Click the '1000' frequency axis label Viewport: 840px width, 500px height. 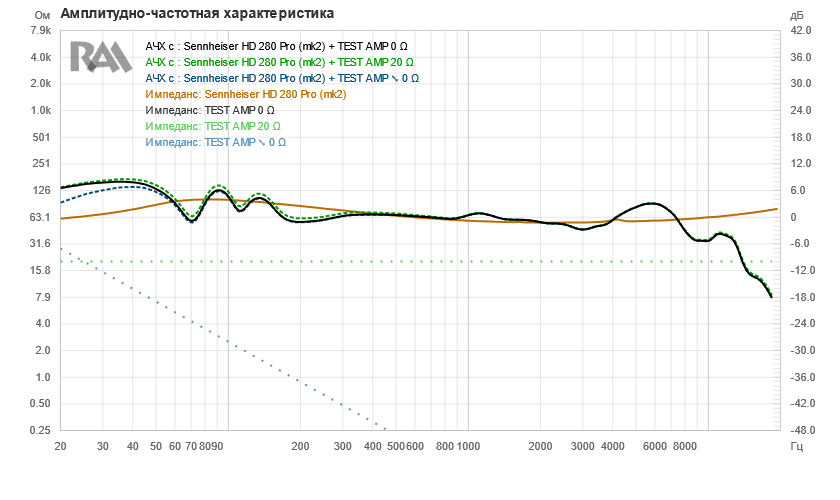pos(469,446)
